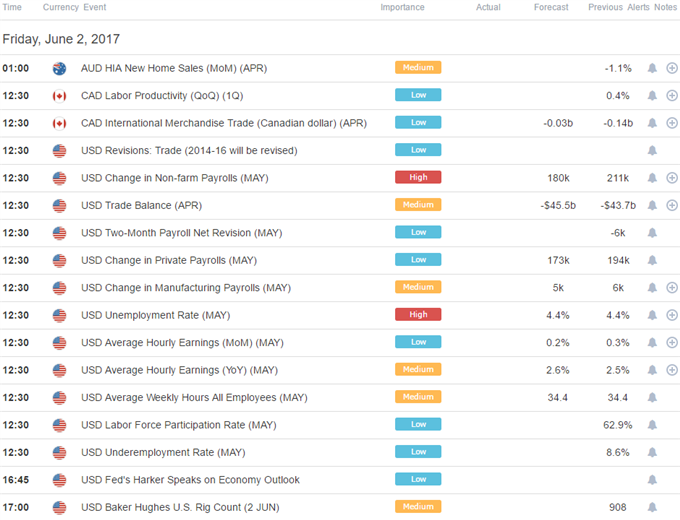Image resolution: width=680 pixels, height=520 pixels.
Task: Click the Forecast column header
Action: (x=551, y=7)
